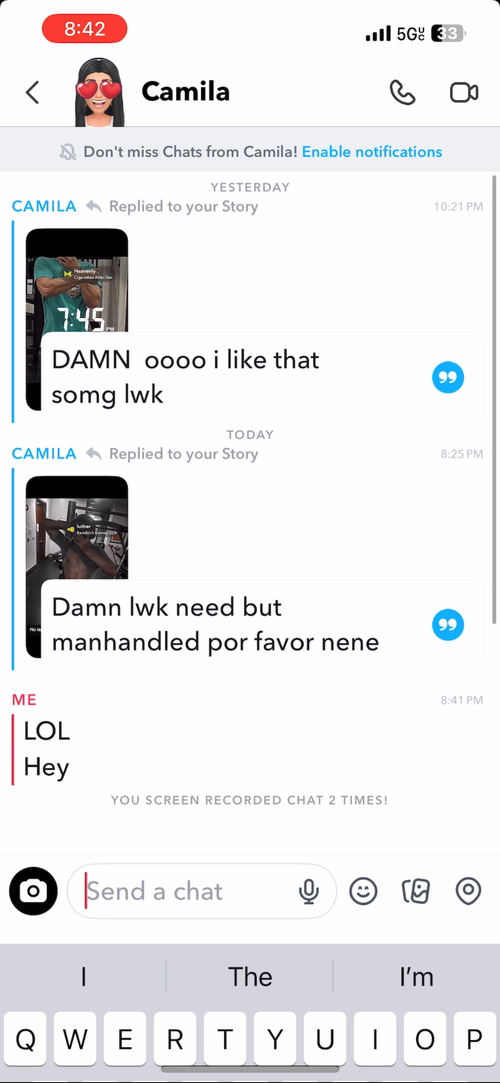Screen dimensions: 500x1083
Task: Start a video call with Camila
Action: click(x=464, y=93)
